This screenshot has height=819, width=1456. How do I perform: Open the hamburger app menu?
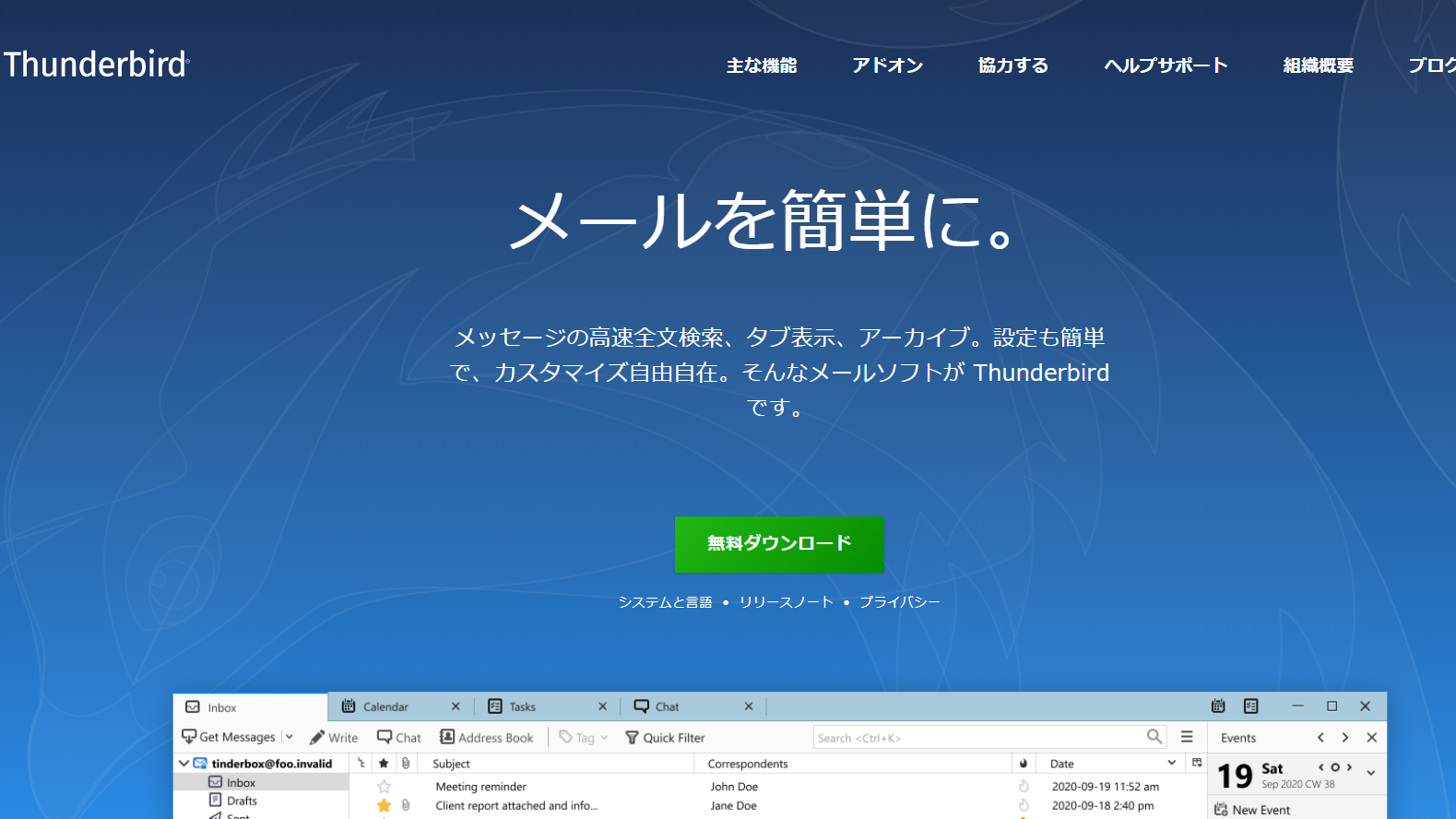tap(1187, 737)
